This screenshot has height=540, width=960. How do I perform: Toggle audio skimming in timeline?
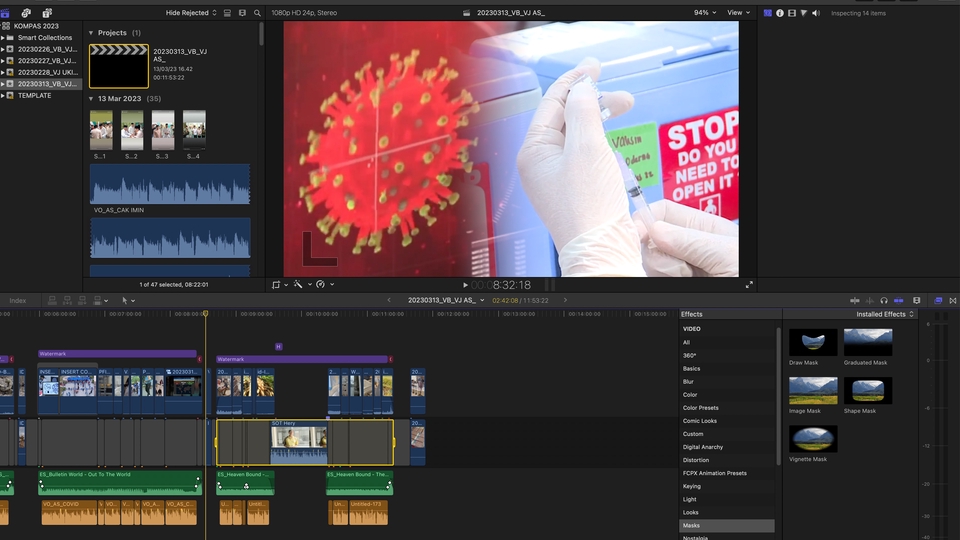(869, 301)
